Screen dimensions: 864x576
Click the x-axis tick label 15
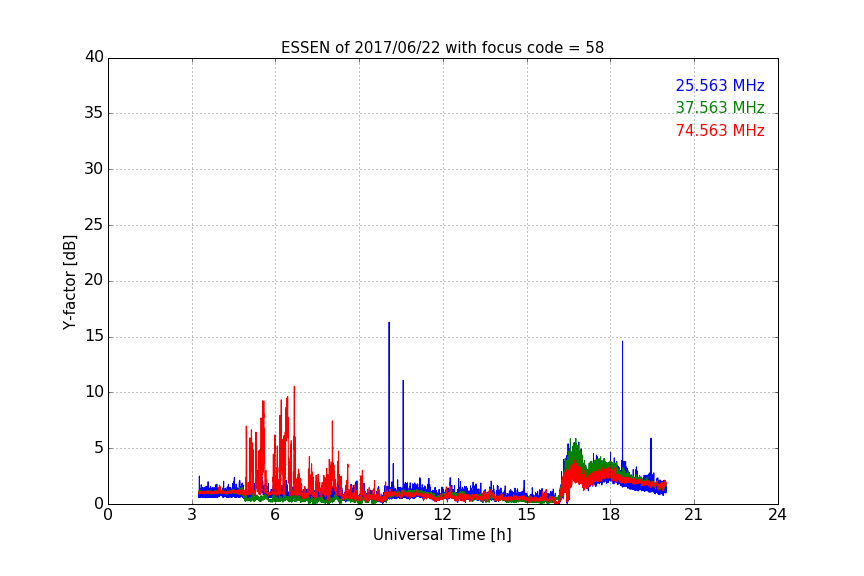(527, 515)
